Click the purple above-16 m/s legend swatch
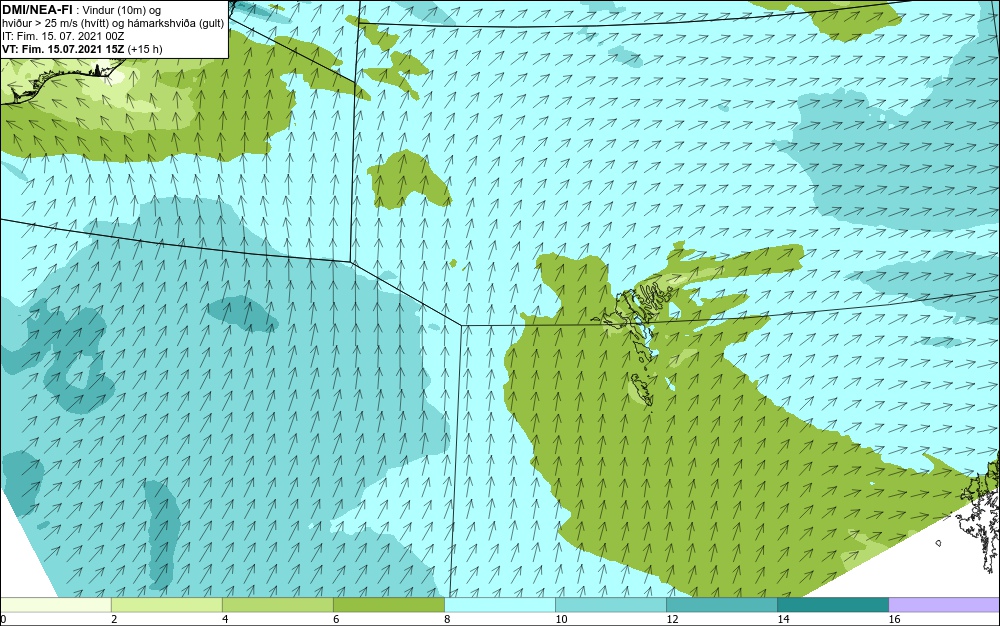Image resolution: width=1000 pixels, height=626 pixels. [x=944, y=605]
